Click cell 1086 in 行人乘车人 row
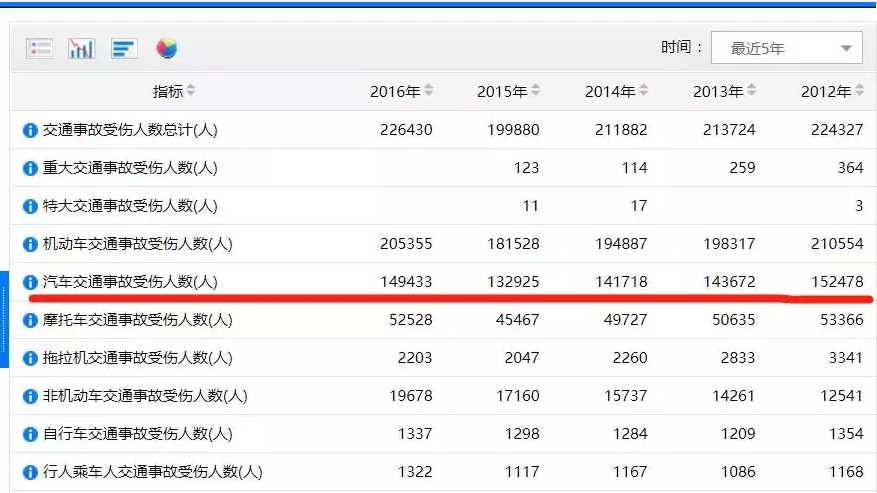The width and height of the screenshot is (877, 493). point(738,472)
